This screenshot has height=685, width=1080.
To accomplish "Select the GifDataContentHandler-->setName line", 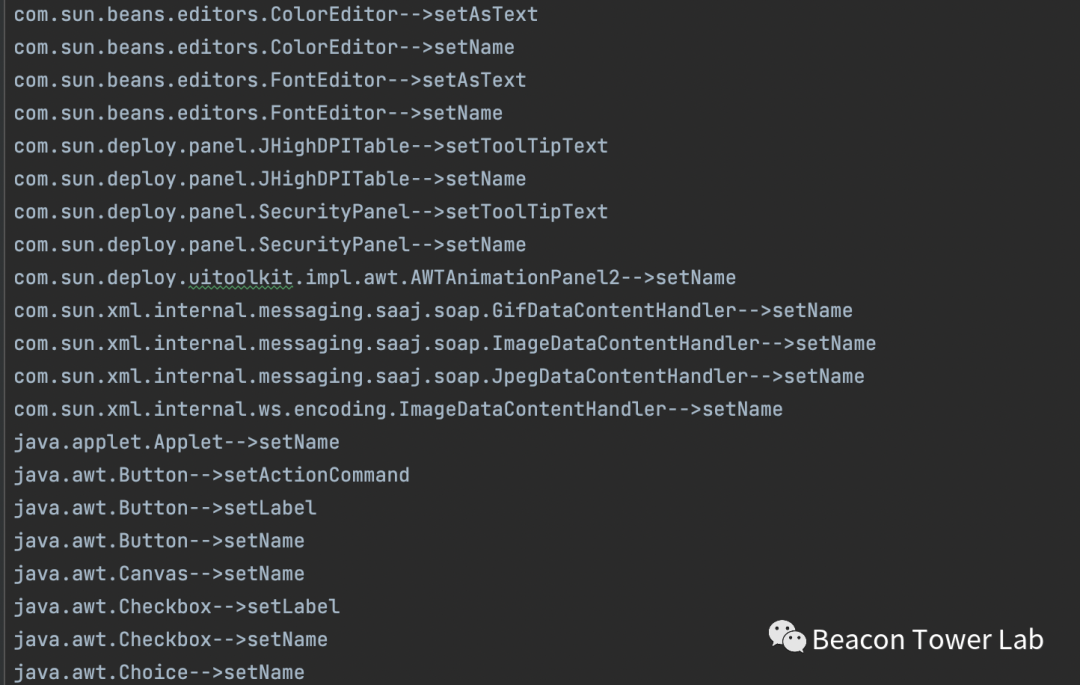I will (x=433, y=311).
